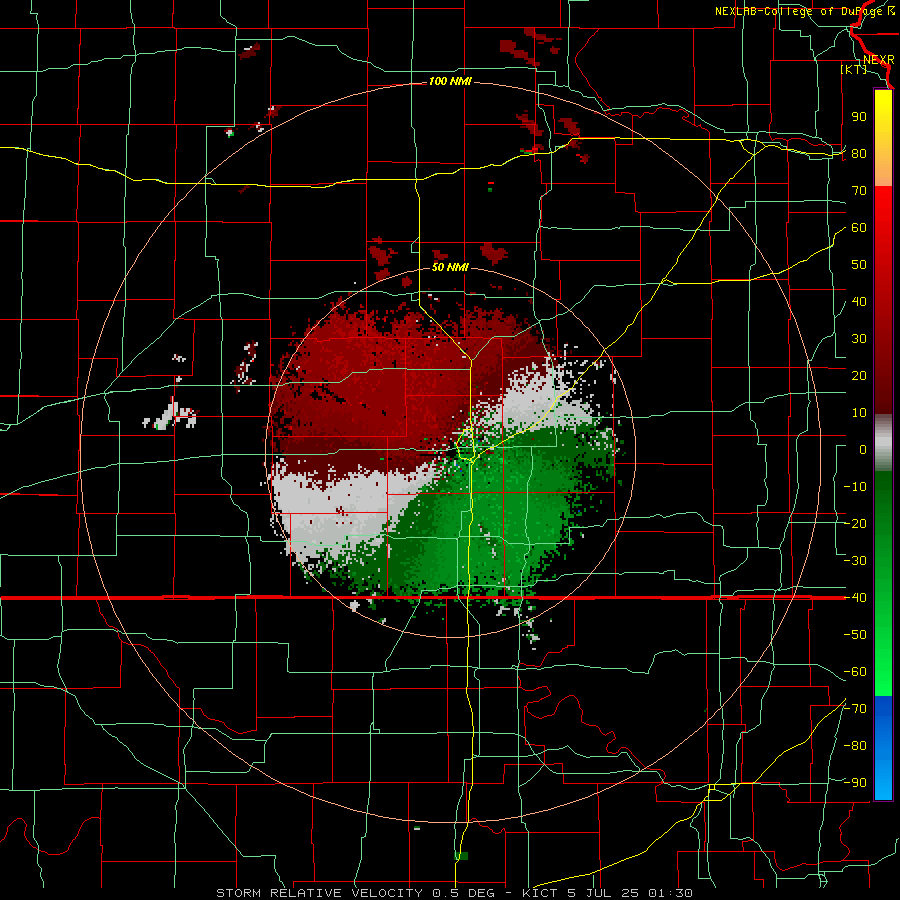Select the 80 value on velocity scale
Viewport: 900px width, 900px height.
coord(859,154)
